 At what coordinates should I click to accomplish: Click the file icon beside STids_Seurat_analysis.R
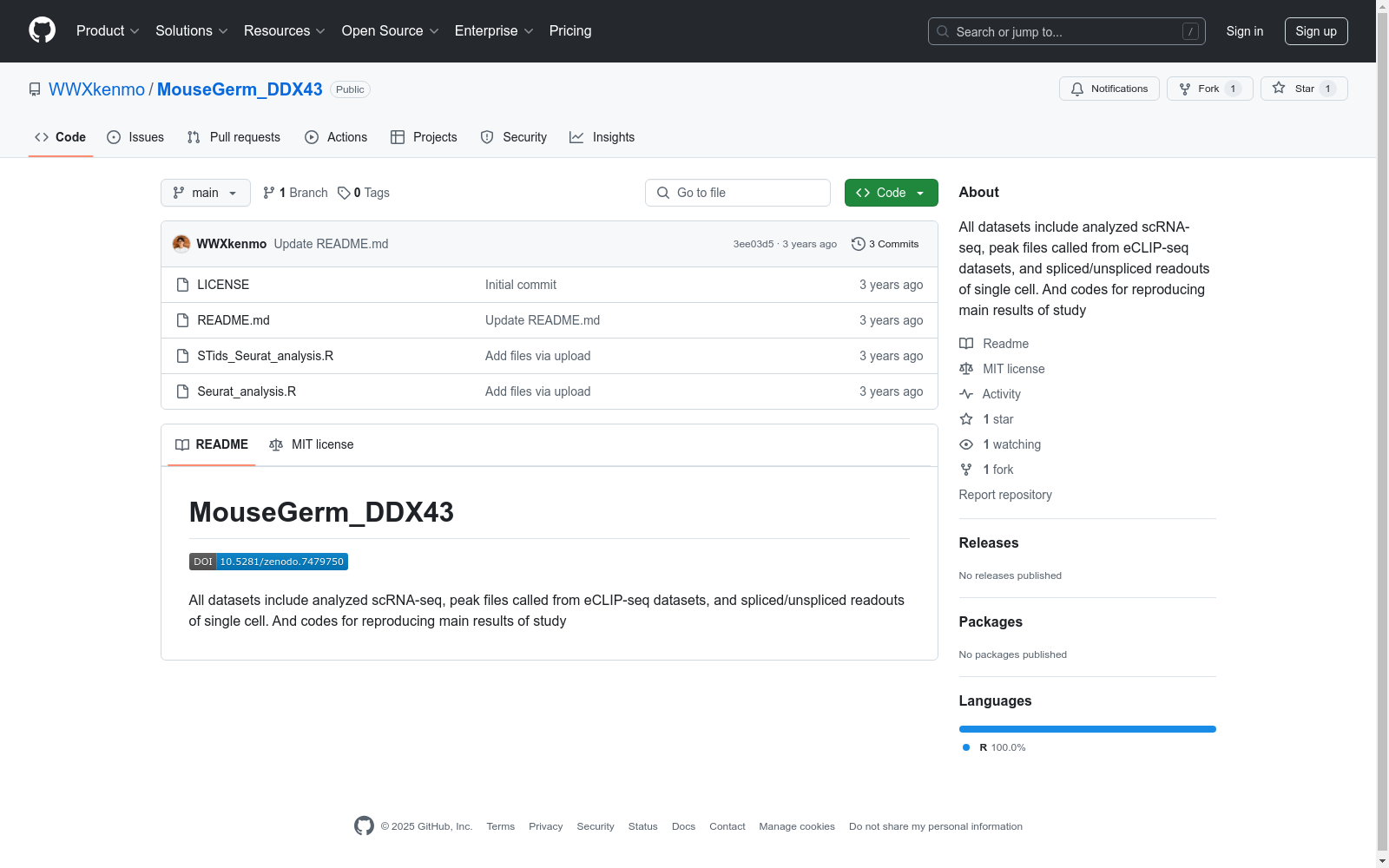(182, 356)
